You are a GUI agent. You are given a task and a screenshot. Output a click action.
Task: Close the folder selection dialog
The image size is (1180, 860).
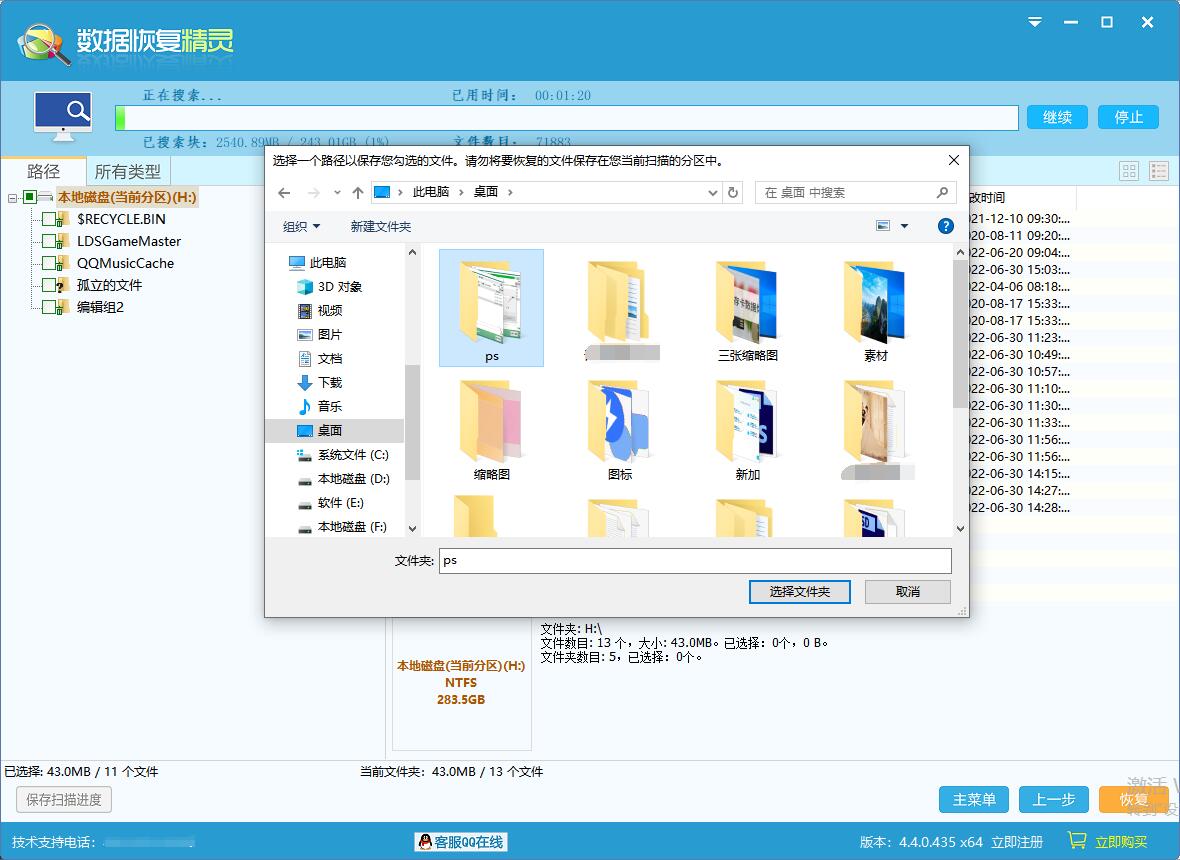tap(953, 160)
